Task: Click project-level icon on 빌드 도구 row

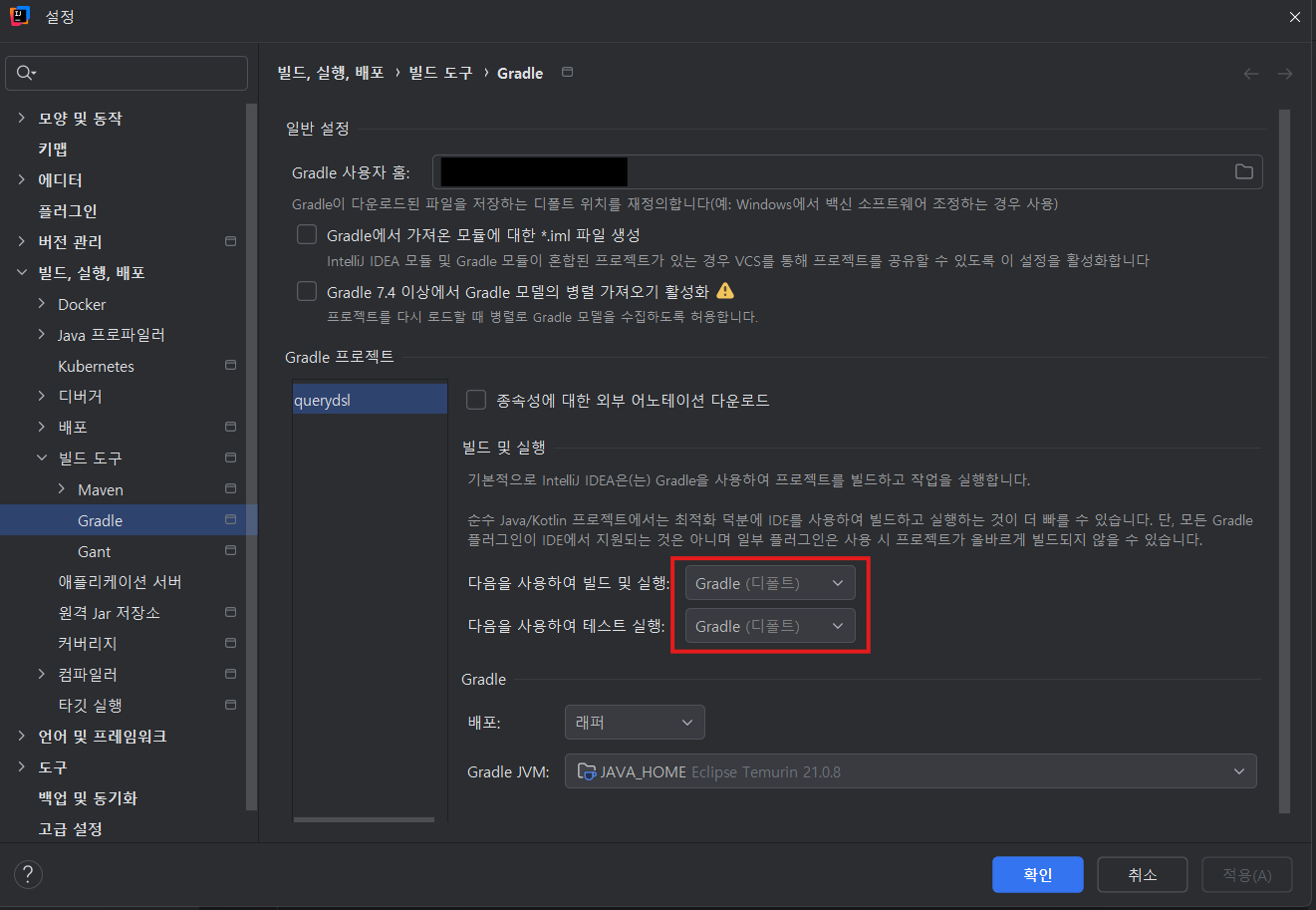Action: 231,457
